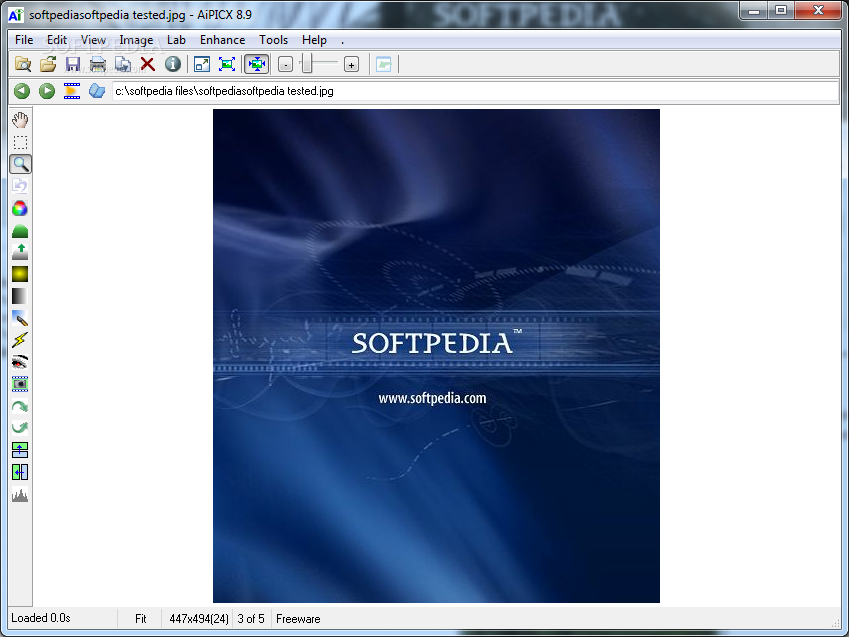
Task: Toggle the fit-to-window zoom button
Action: click(x=257, y=64)
